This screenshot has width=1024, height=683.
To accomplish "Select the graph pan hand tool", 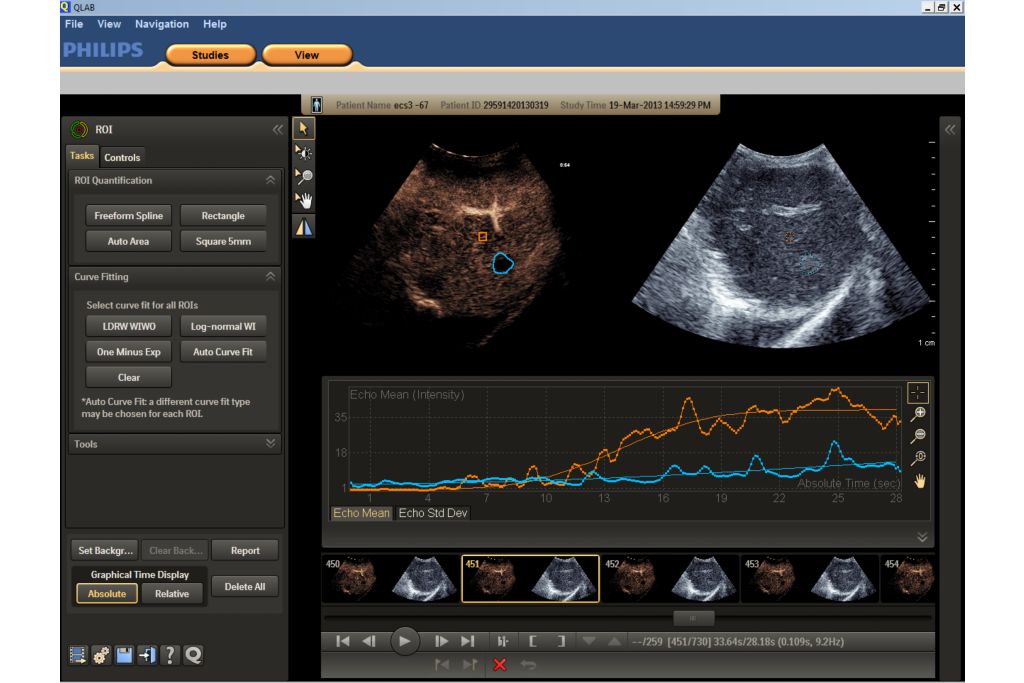I will coord(920,481).
